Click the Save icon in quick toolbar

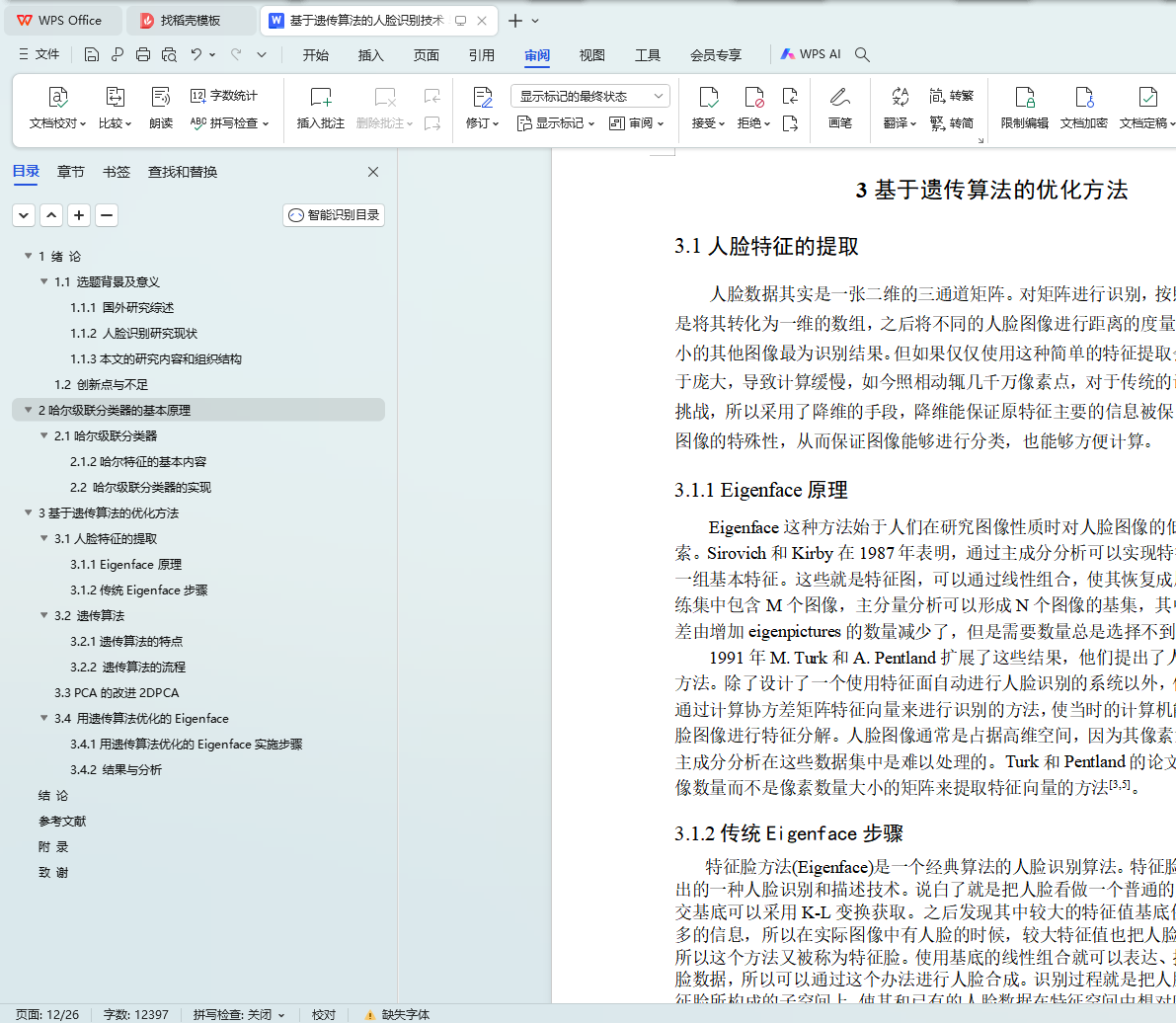click(x=91, y=54)
